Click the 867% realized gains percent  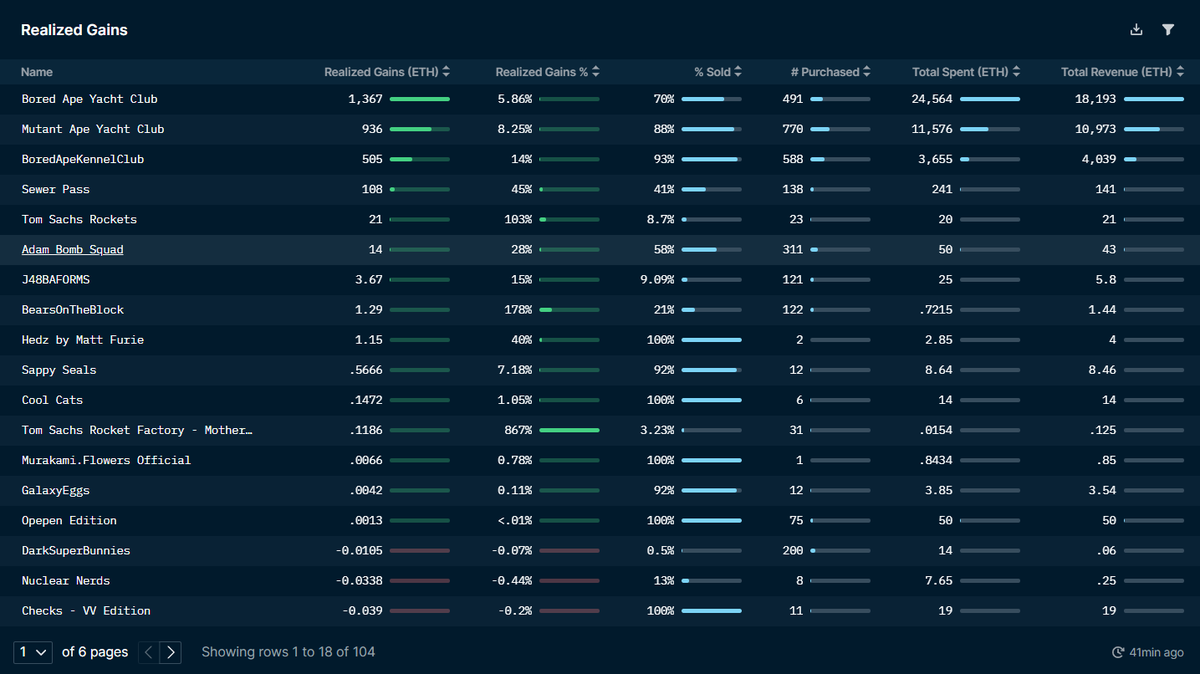tap(518, 430)
